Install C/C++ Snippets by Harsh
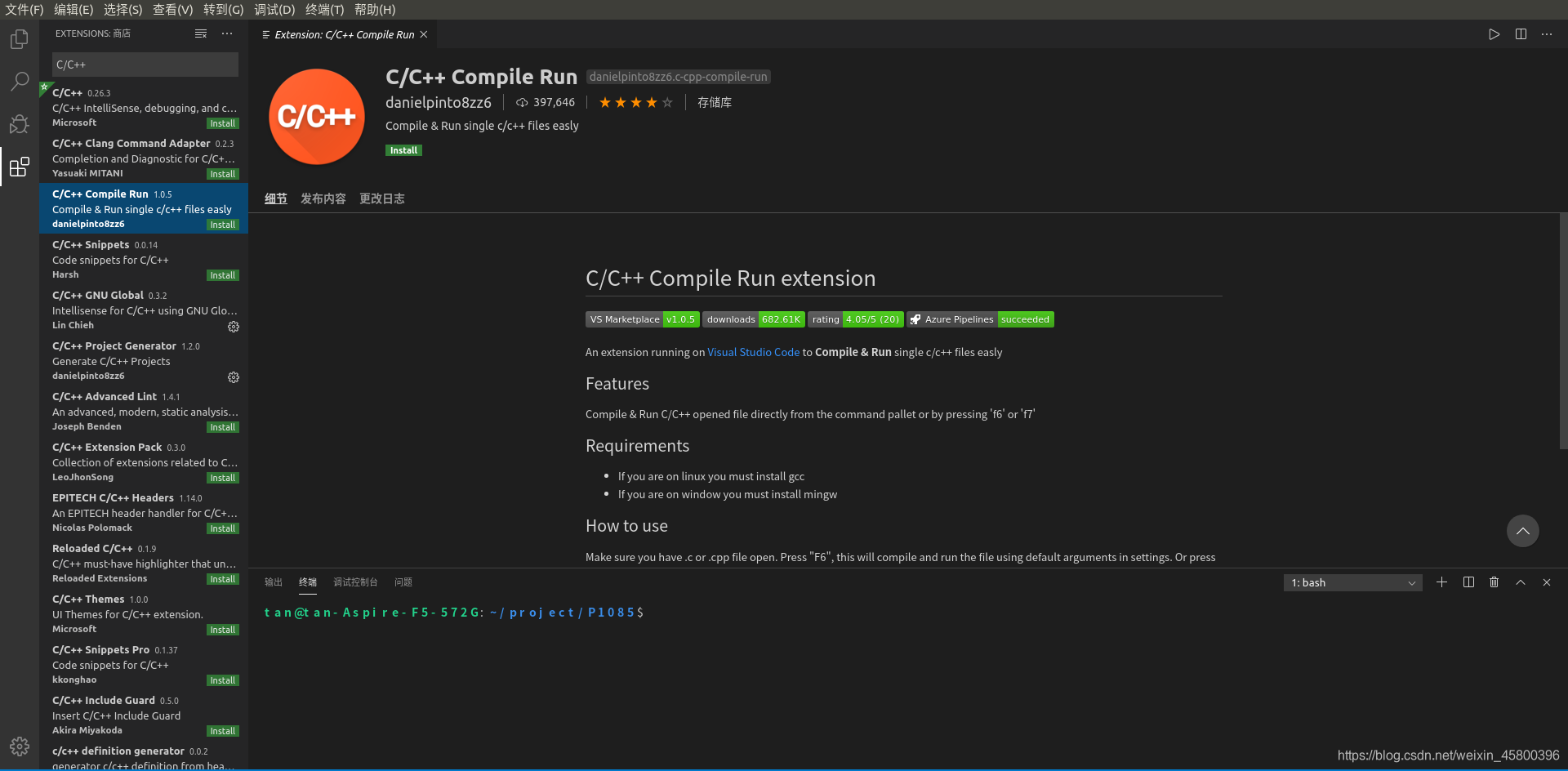Screen dimensions: 1568x771 click(222, 275)
